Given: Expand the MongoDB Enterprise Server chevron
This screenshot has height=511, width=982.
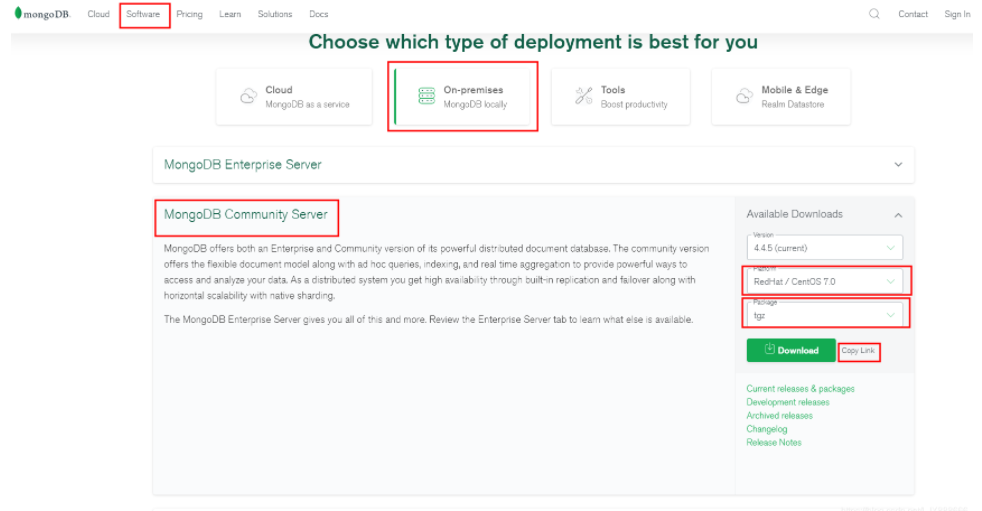Looking at the screenshot, I should (898, 165).
